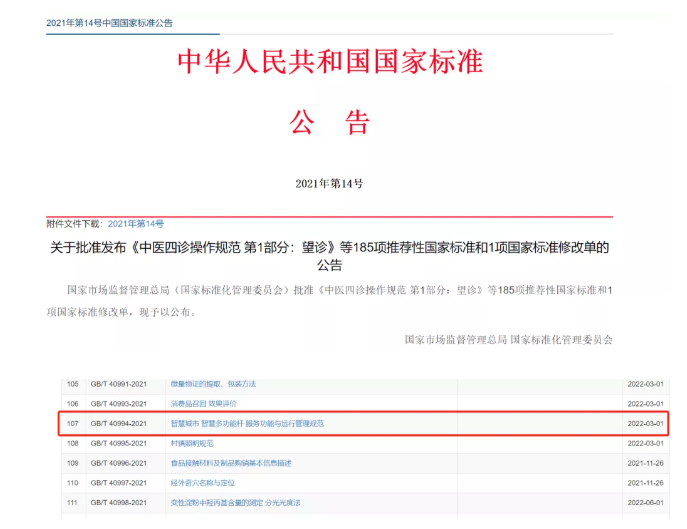Select standard number GB/T 40994-2021

[x=119, y=423]
